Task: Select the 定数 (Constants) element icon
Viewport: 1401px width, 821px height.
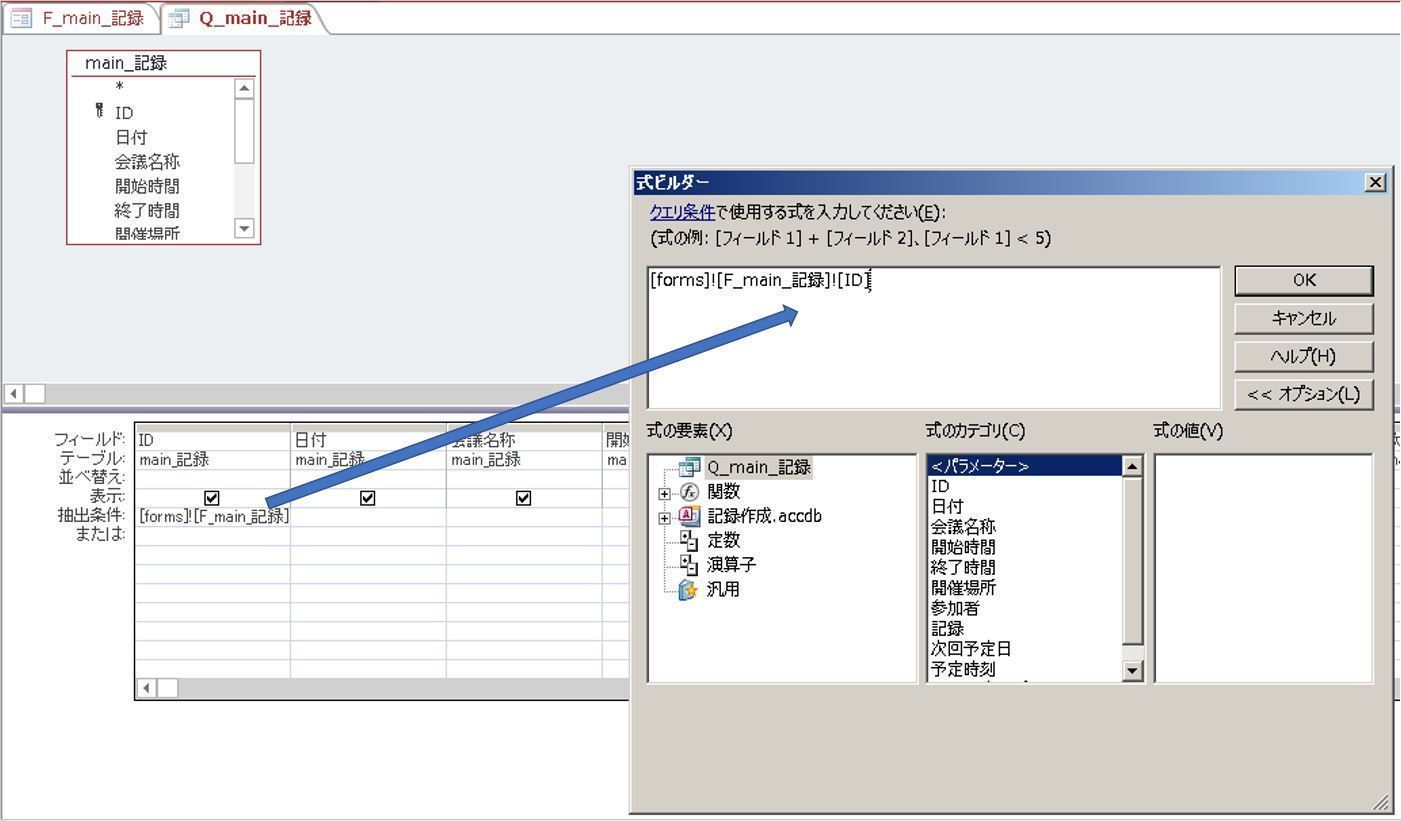Action: [x=690, y=540]
